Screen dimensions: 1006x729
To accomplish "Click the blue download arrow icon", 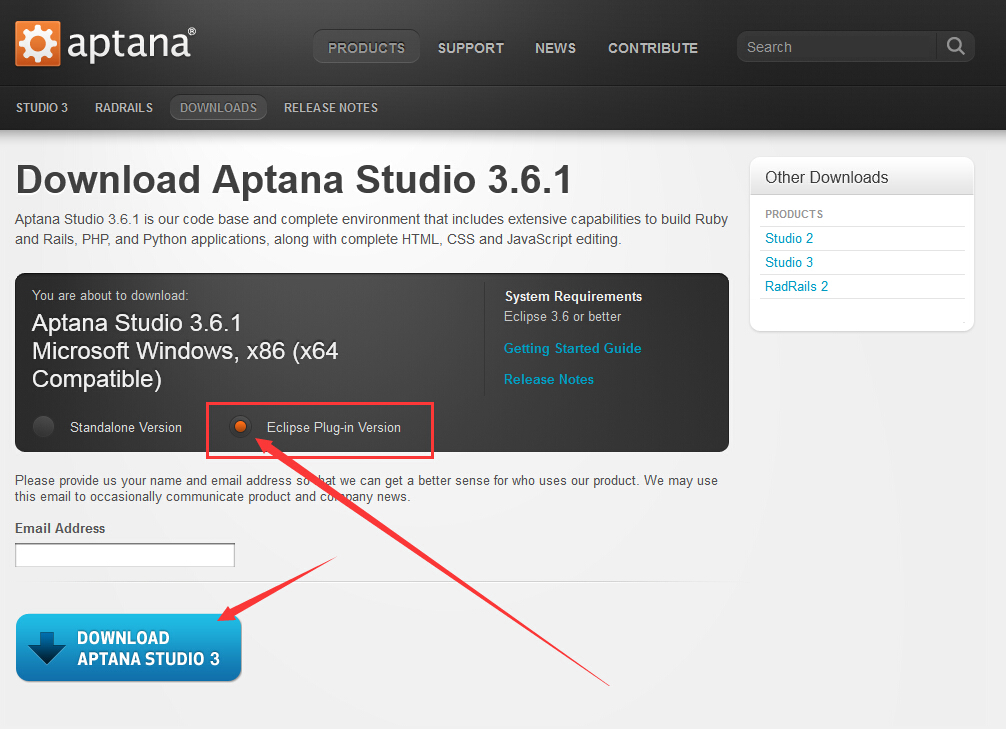I will click(x=47, y=648).
